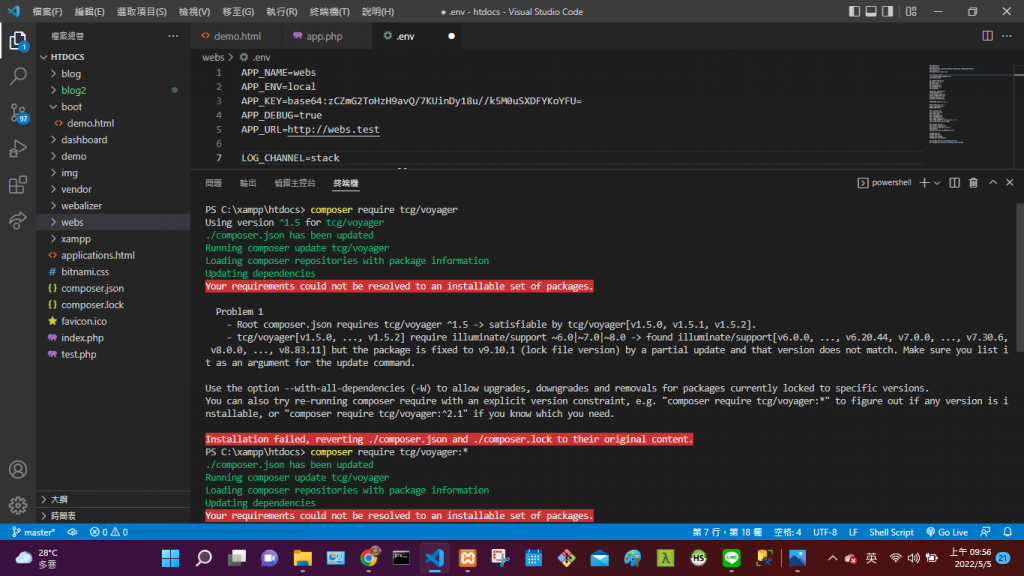1024x576 pixels.
Task: Open Chrome from the taskbar
Action: [369, 558]
